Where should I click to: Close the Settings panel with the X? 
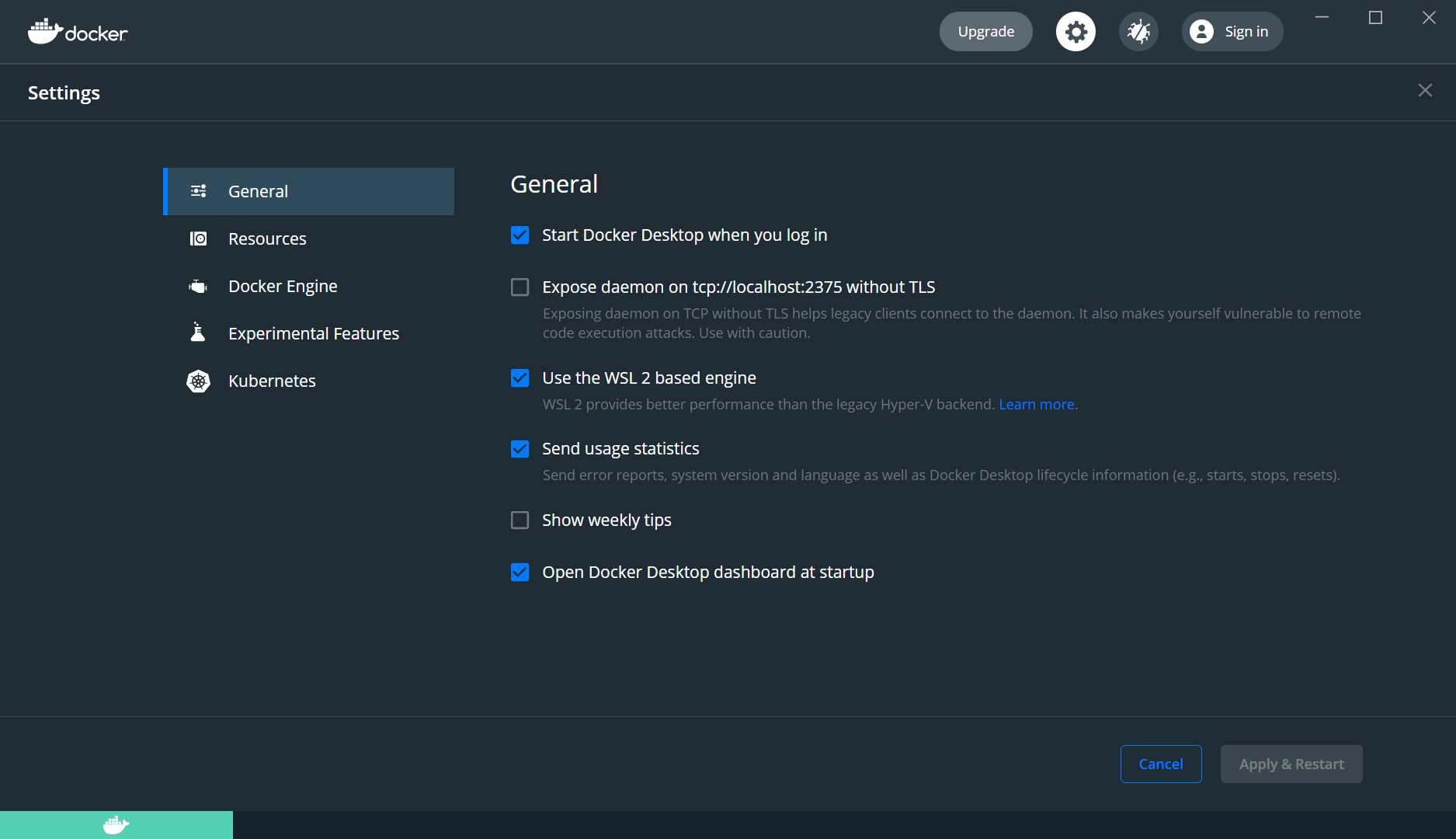(1425, 90)
